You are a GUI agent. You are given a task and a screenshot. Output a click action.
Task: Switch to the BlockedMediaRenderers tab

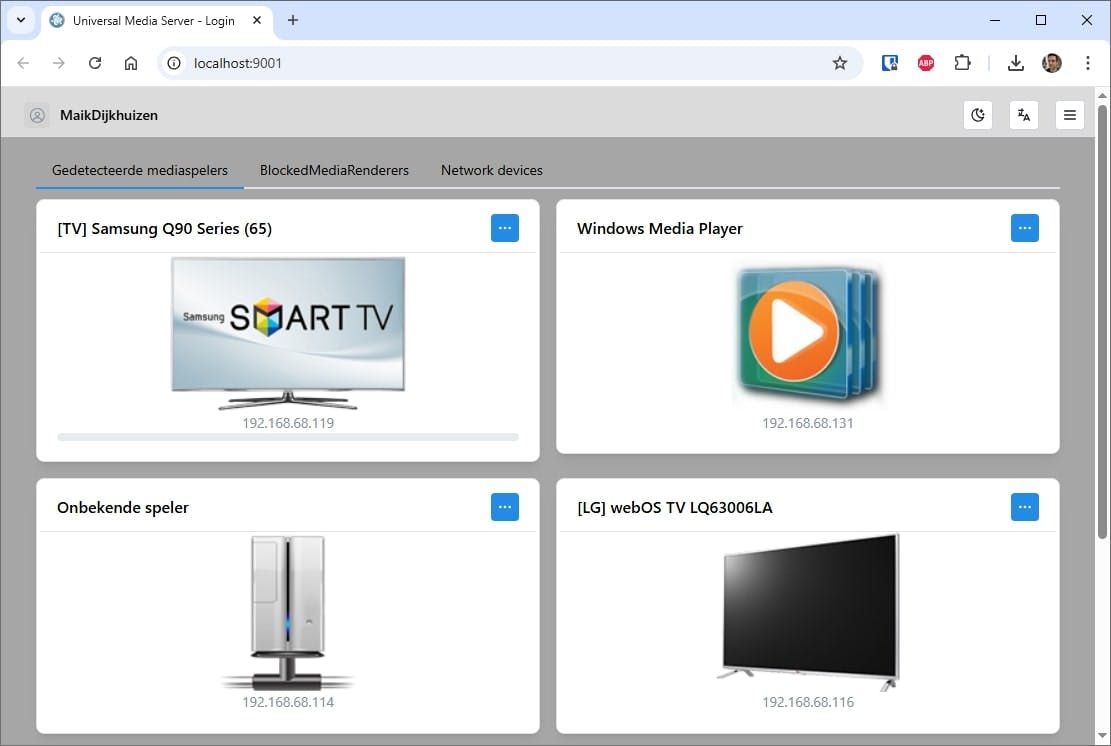tap(334, 170)
